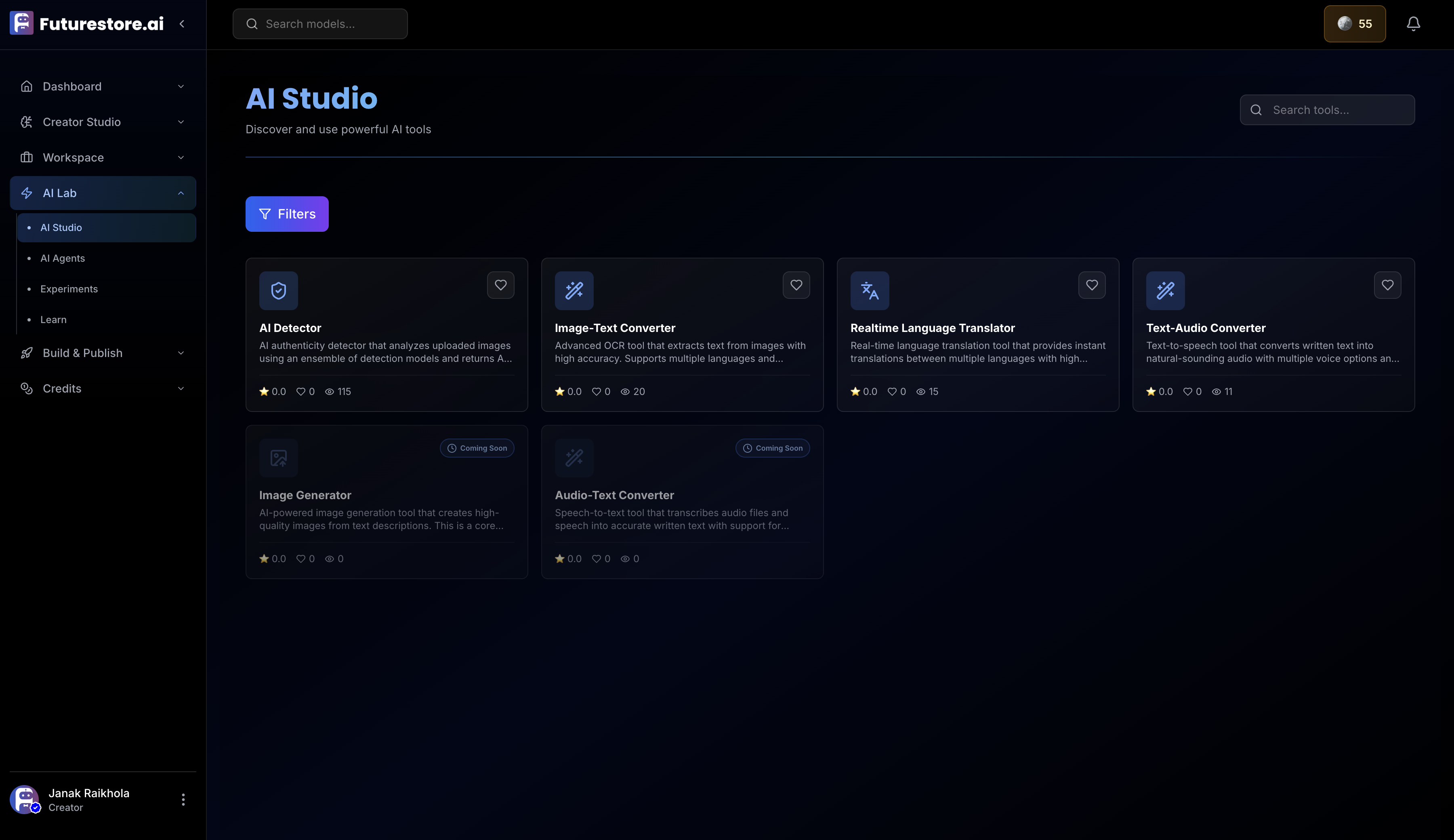The height and width of the screenshot is (840, 1454).
Task: Open AI Agents submenu item
Action: click(x=106, y=258)
